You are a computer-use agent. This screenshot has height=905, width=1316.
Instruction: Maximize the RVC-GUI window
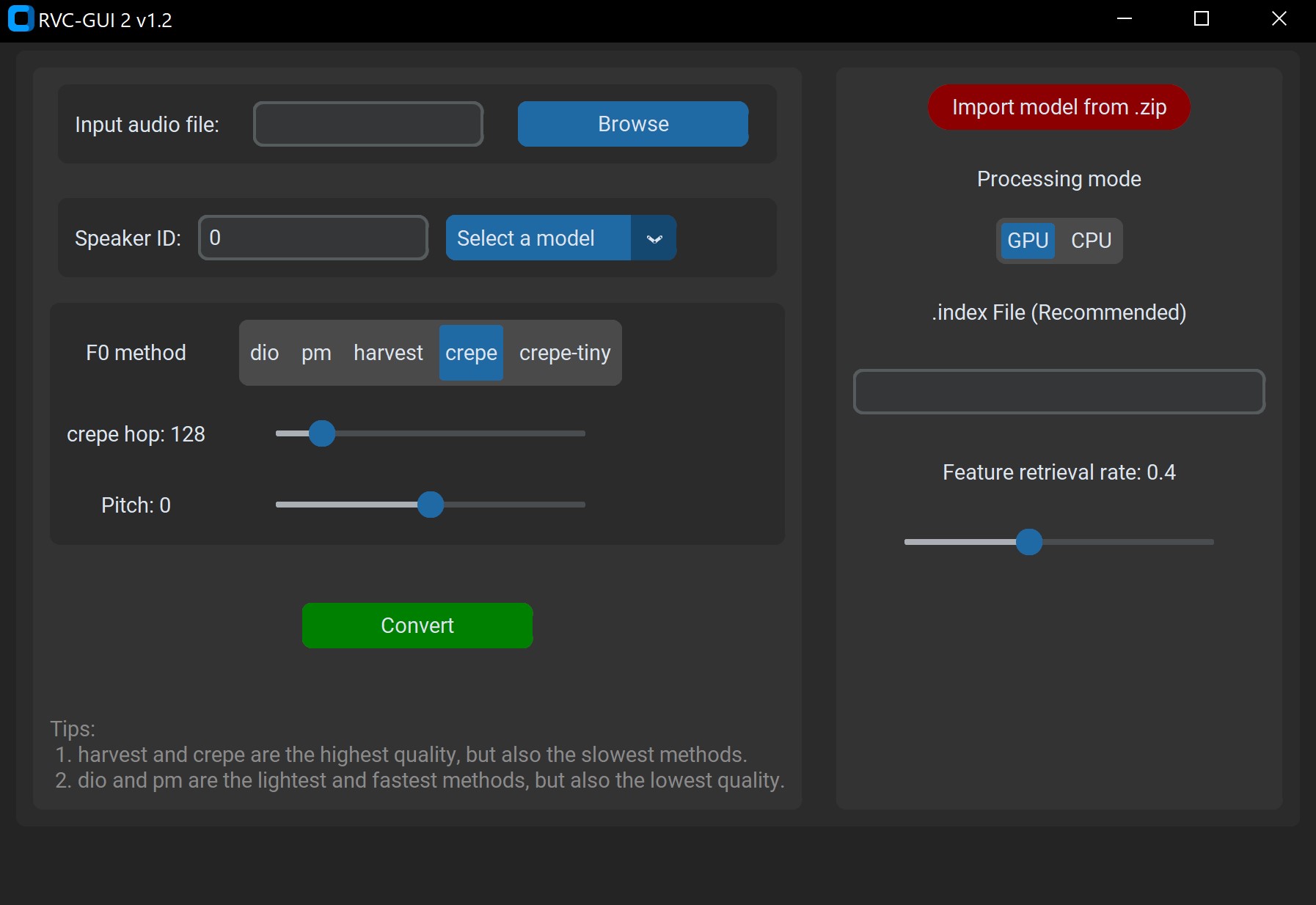(1201, 19)
